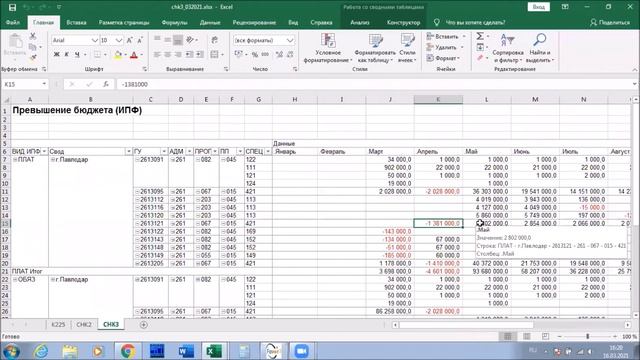Collapse the ОБЯЗ group in the pivot table
The height and width of the screenshot is (360, 640).
click(x=15, y=280)
